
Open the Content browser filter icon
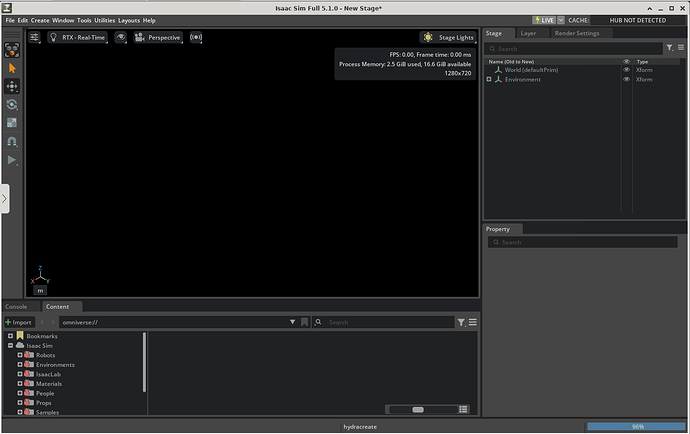tap(461, 323)
